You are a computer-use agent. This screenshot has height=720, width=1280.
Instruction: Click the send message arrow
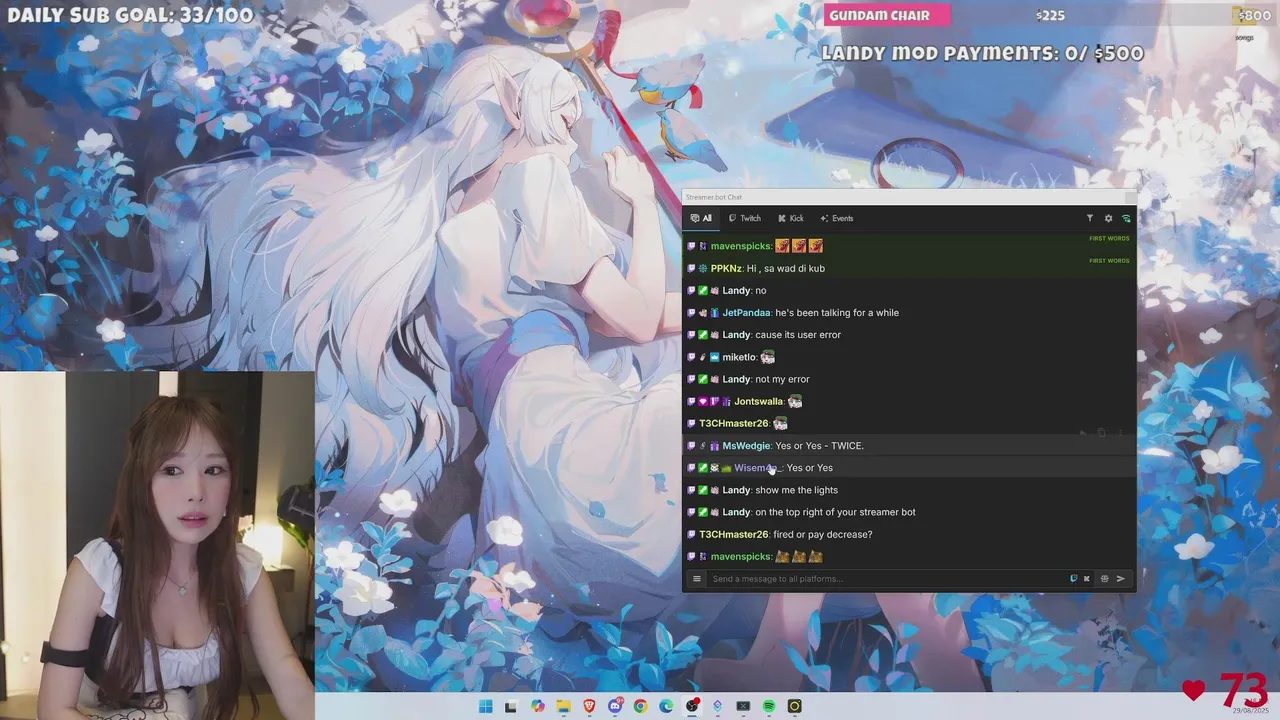(1120, 578)
